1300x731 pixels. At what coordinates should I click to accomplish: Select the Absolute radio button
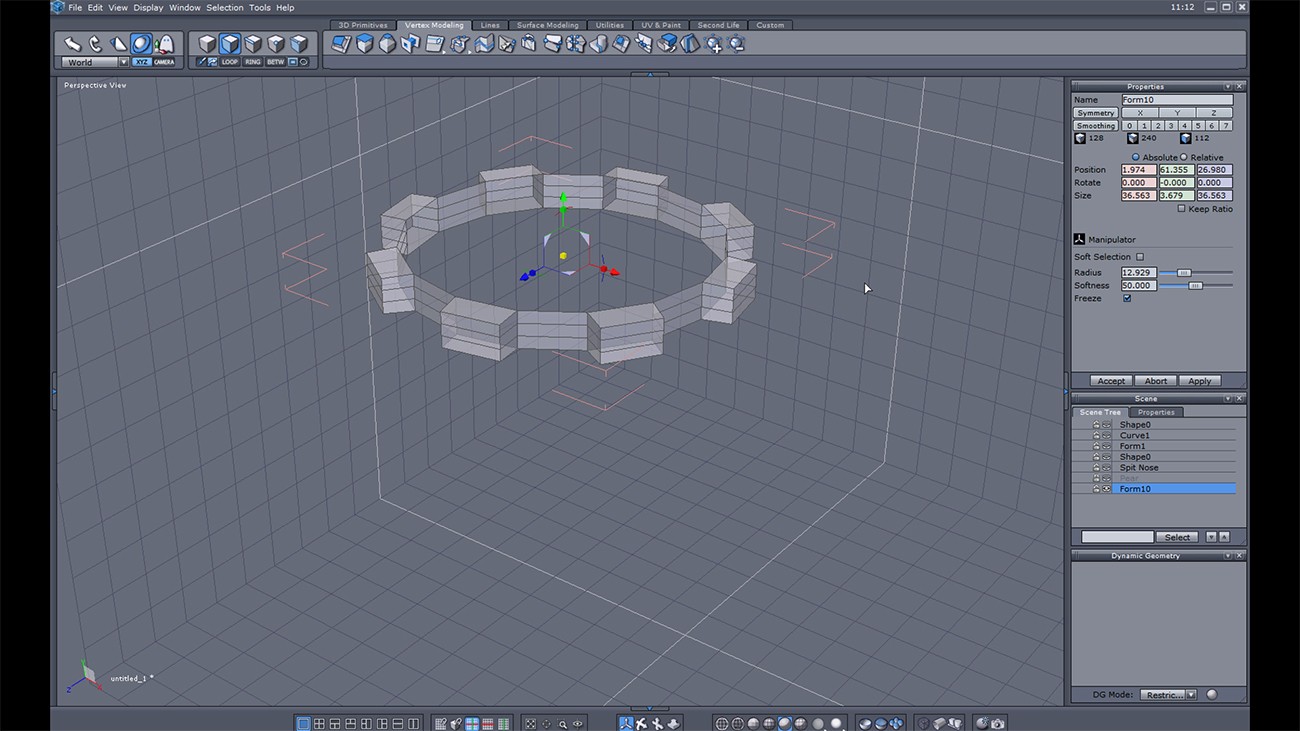coord(1136,157)
